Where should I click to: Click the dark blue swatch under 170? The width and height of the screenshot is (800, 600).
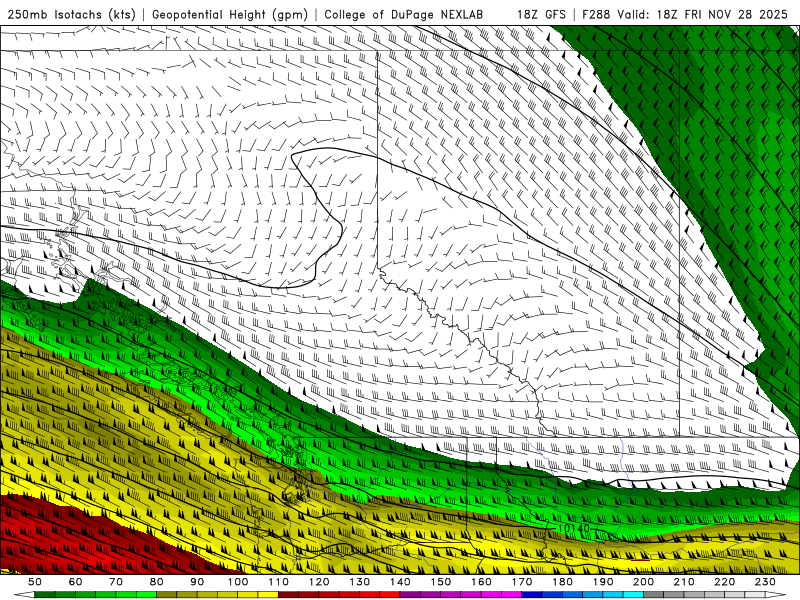532,595
